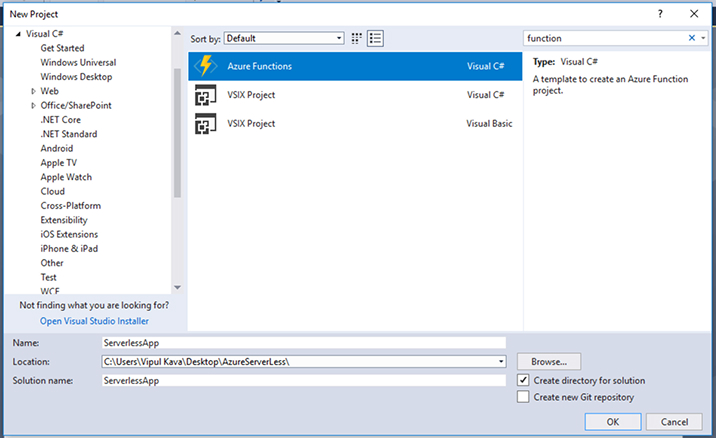Select Cloud category in template tree

point(52,191)
